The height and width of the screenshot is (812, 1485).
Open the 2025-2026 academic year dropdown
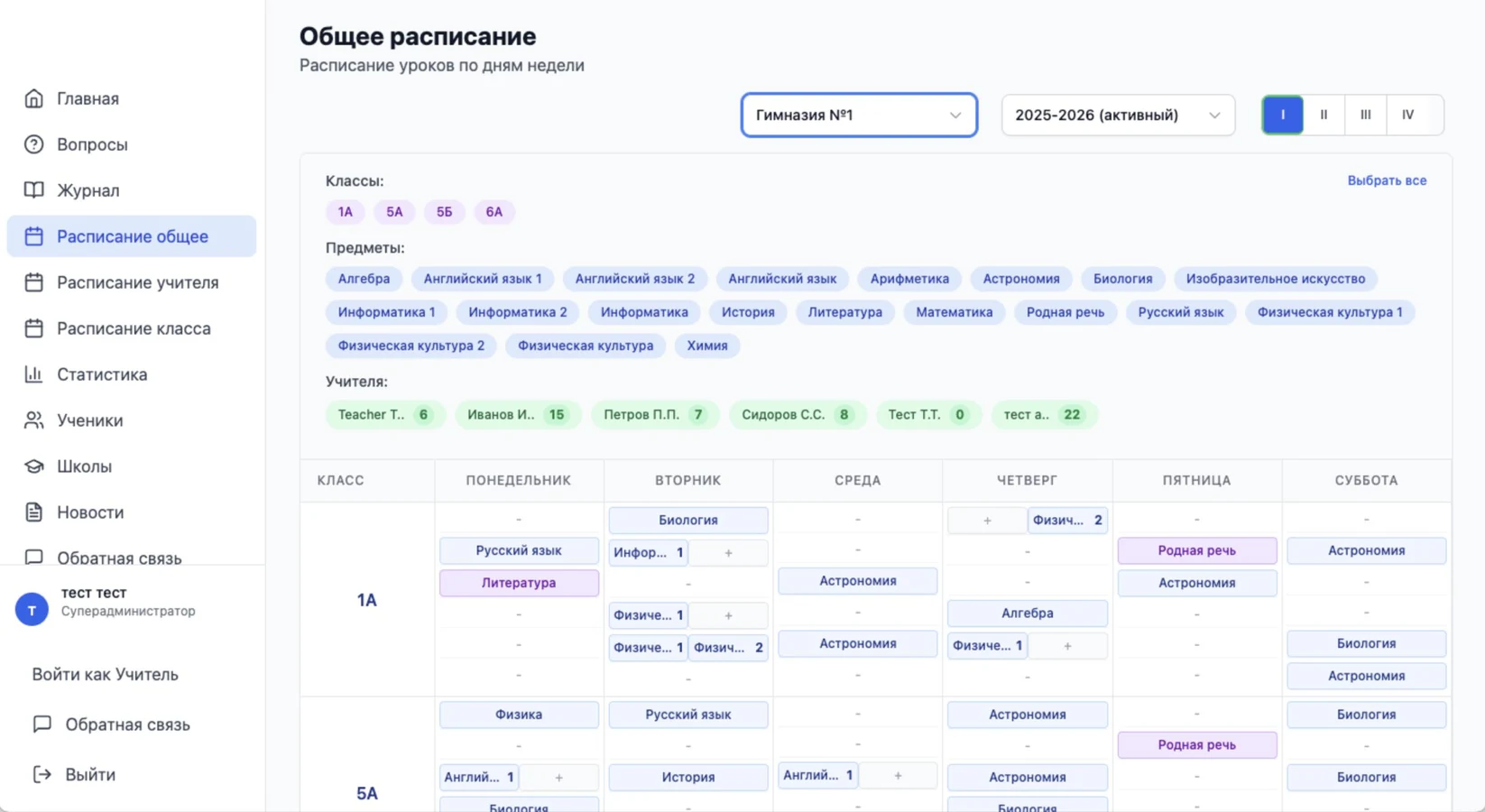click(x=1118, y=115)
